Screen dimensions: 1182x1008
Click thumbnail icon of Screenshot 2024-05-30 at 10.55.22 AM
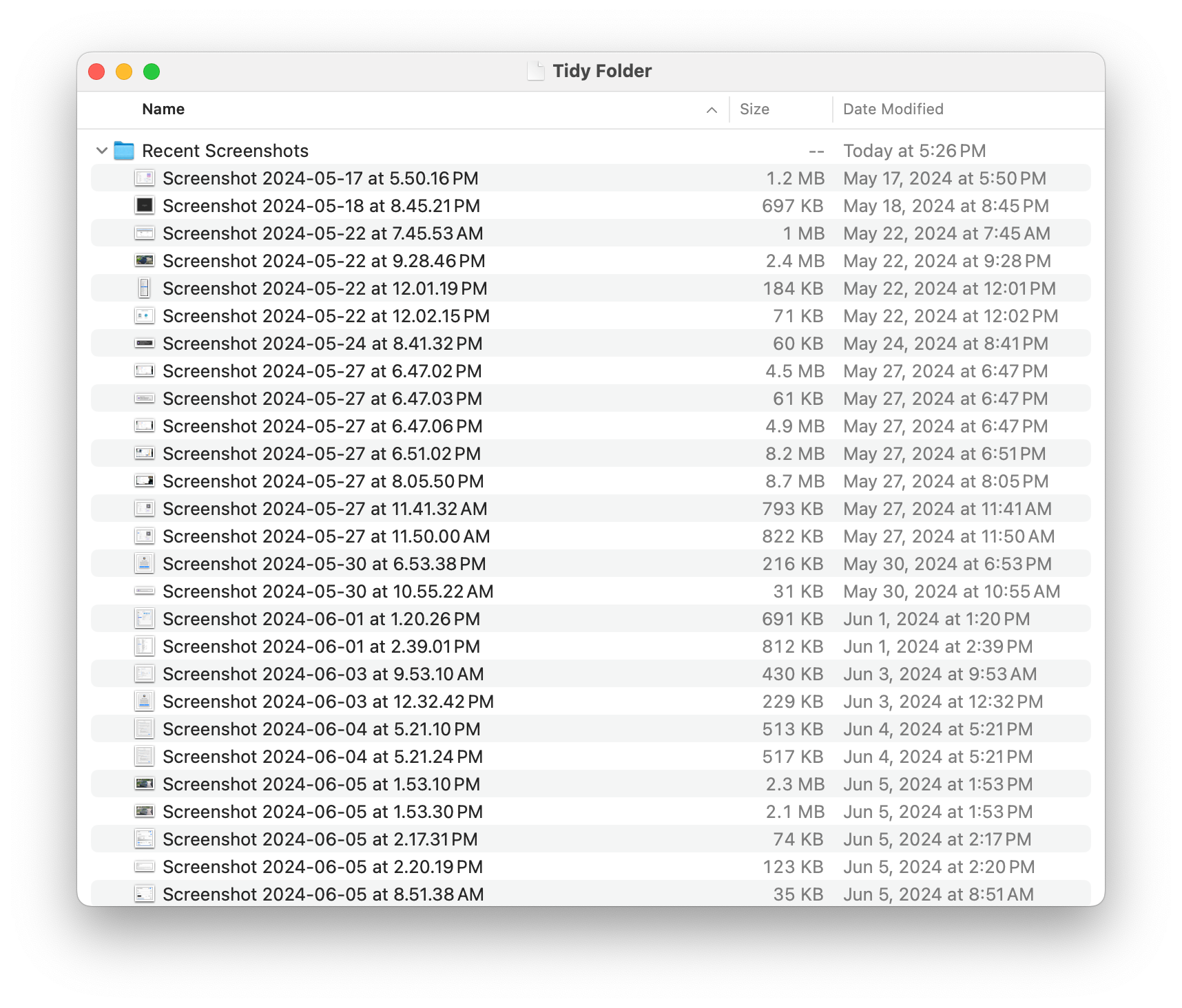point(145,591)
